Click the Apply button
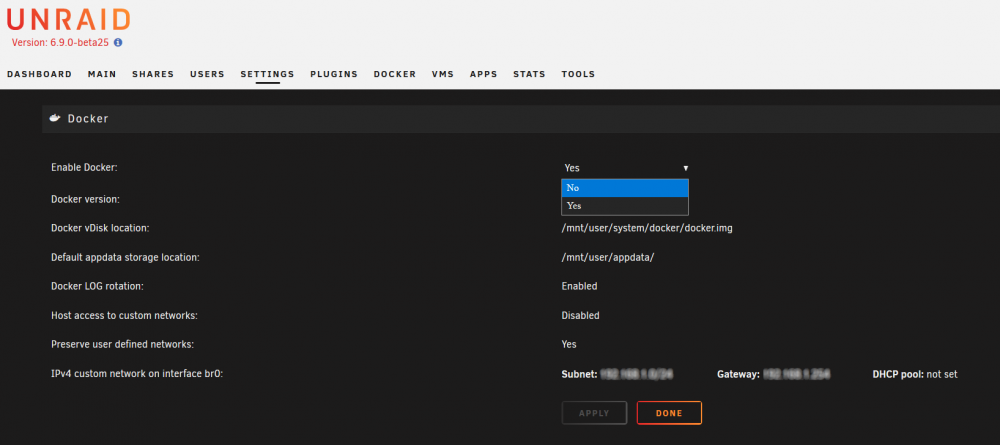The image size is (1000, 445). (594, 413)
